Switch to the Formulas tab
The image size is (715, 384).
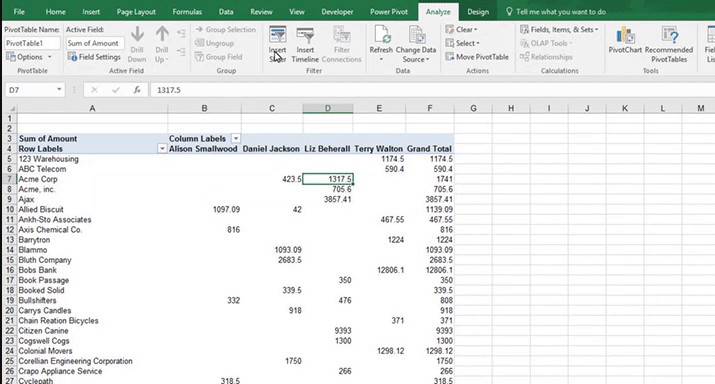pyautogui.click(x=187, y=12)
